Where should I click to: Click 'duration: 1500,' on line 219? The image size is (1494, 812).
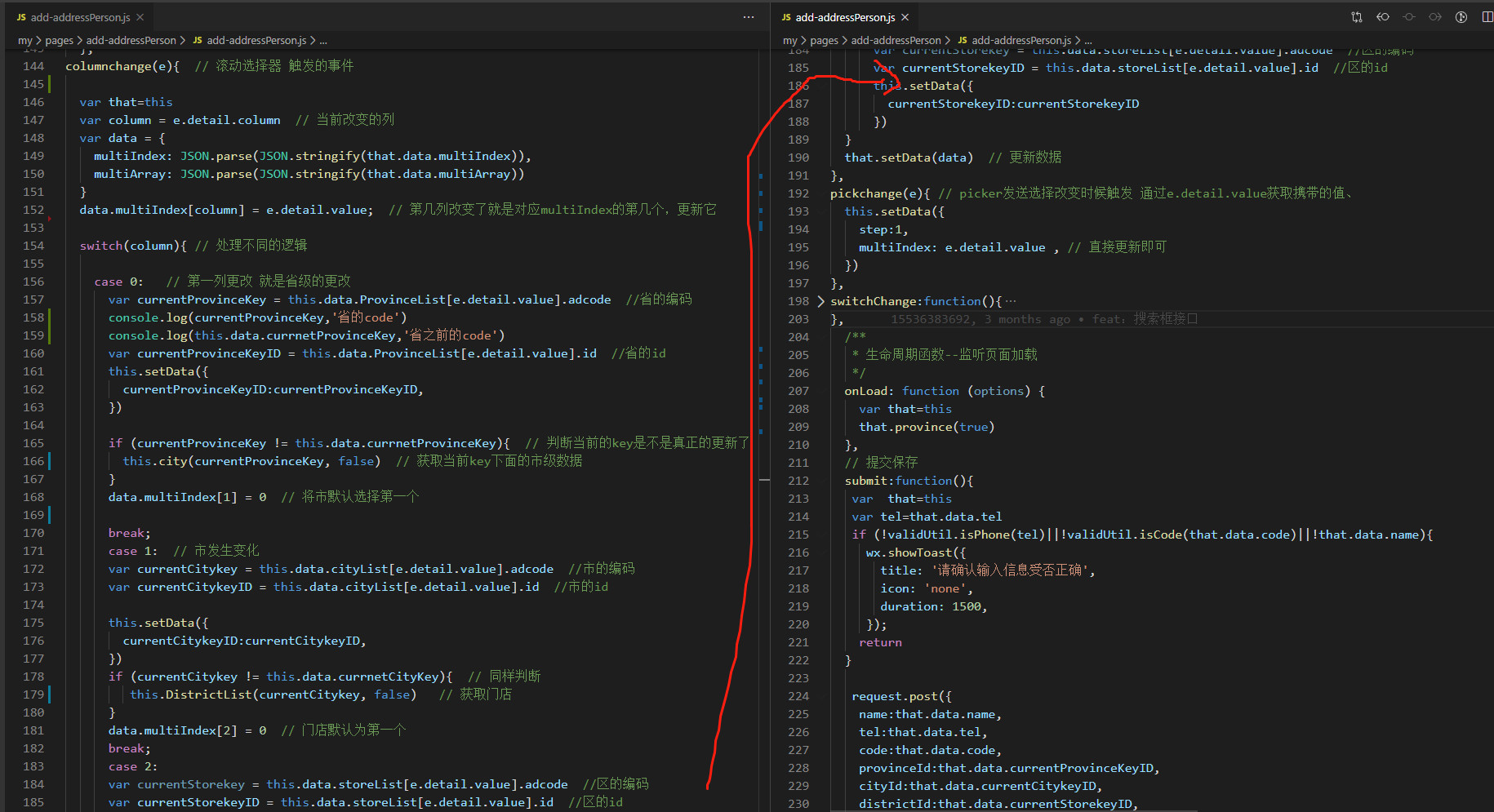coord(935,606)
